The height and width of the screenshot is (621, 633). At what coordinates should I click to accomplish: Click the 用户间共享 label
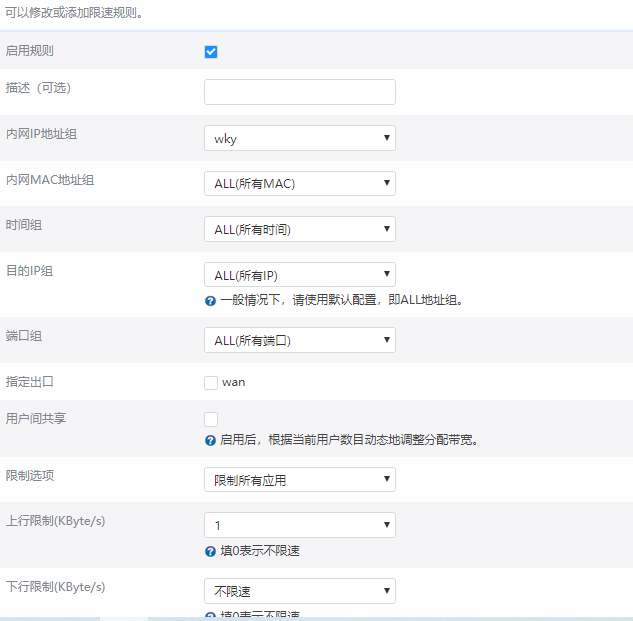coord(36,418)
